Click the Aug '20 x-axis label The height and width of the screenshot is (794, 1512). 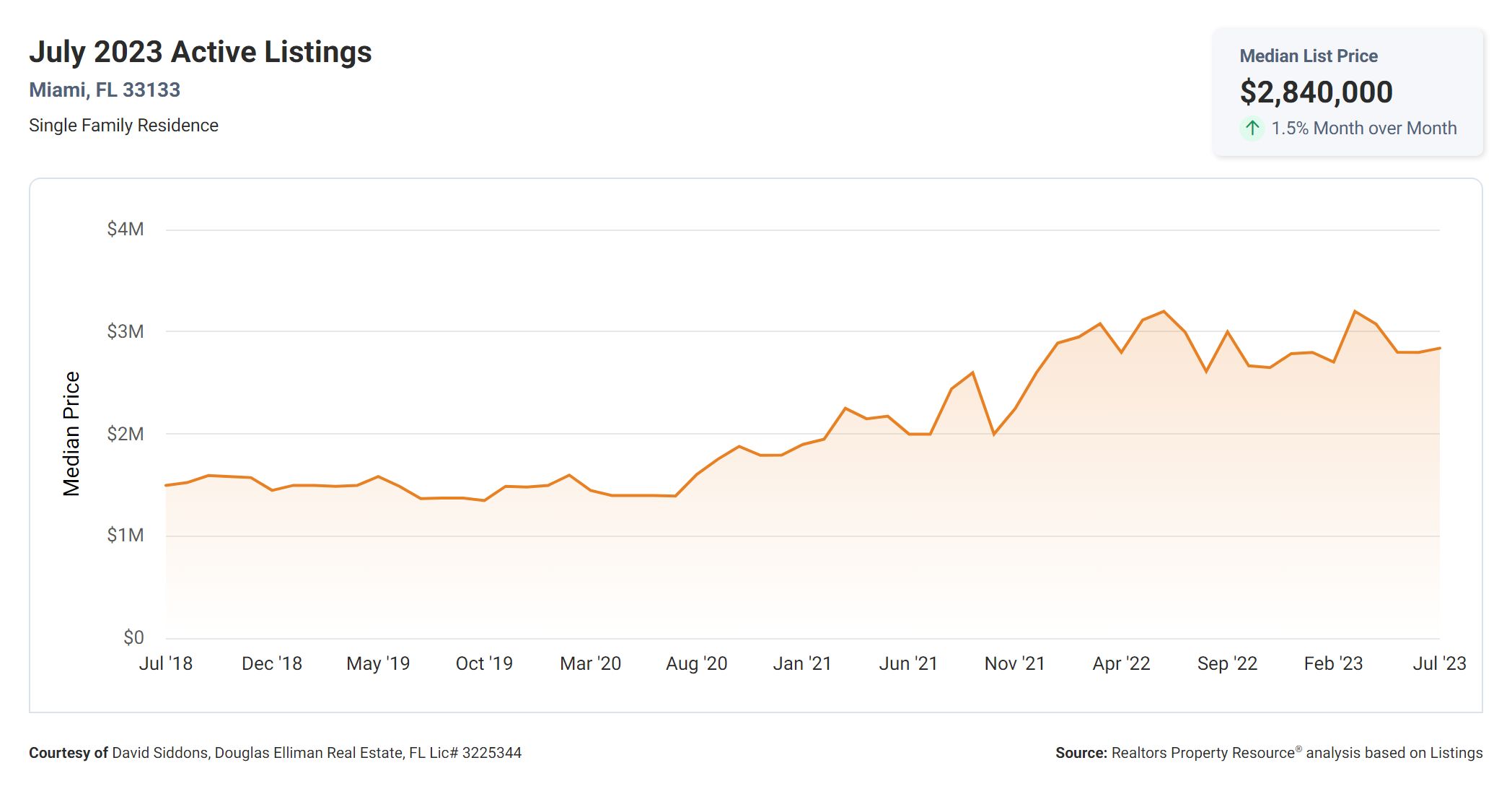coord(696,664)
